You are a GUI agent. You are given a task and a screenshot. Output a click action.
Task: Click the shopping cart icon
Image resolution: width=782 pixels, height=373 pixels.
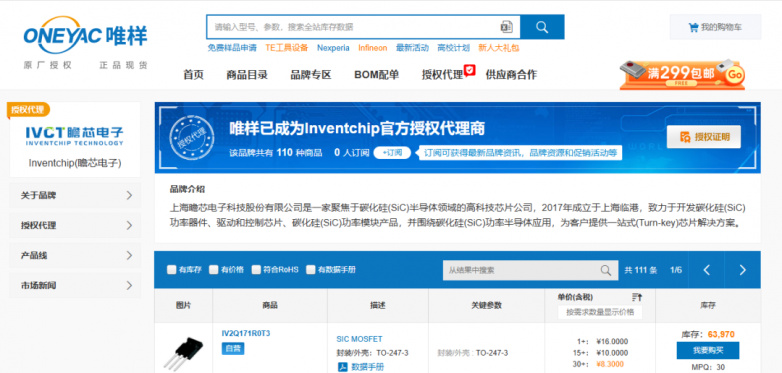(693, 27)
